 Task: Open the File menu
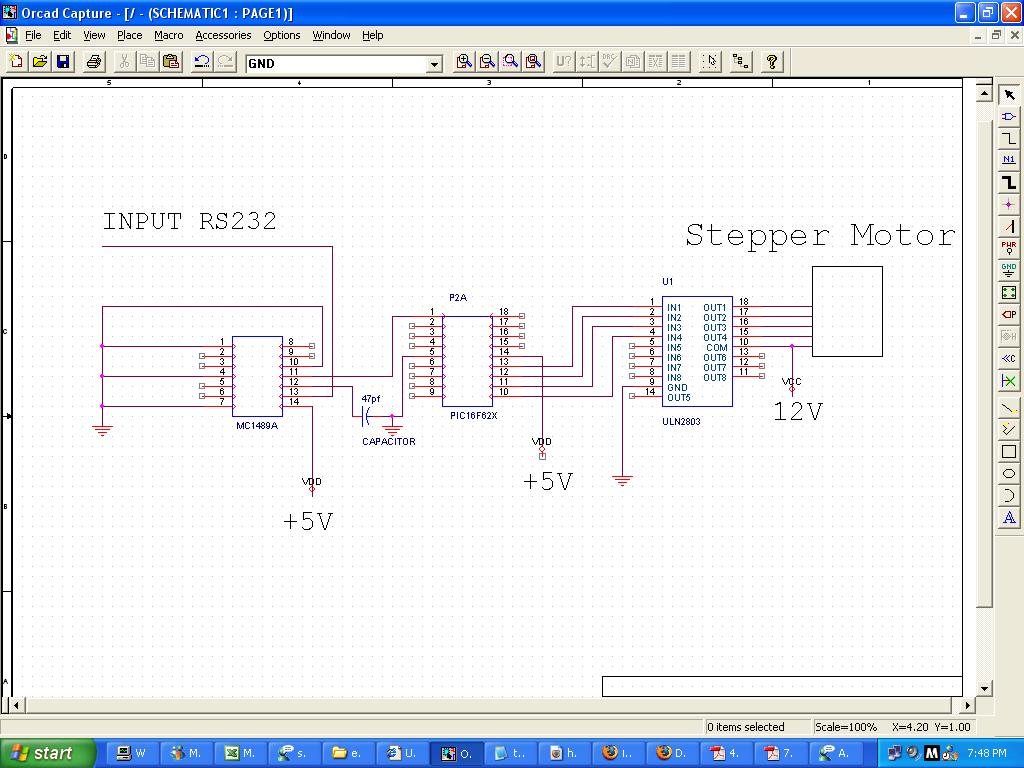(33, 35)
